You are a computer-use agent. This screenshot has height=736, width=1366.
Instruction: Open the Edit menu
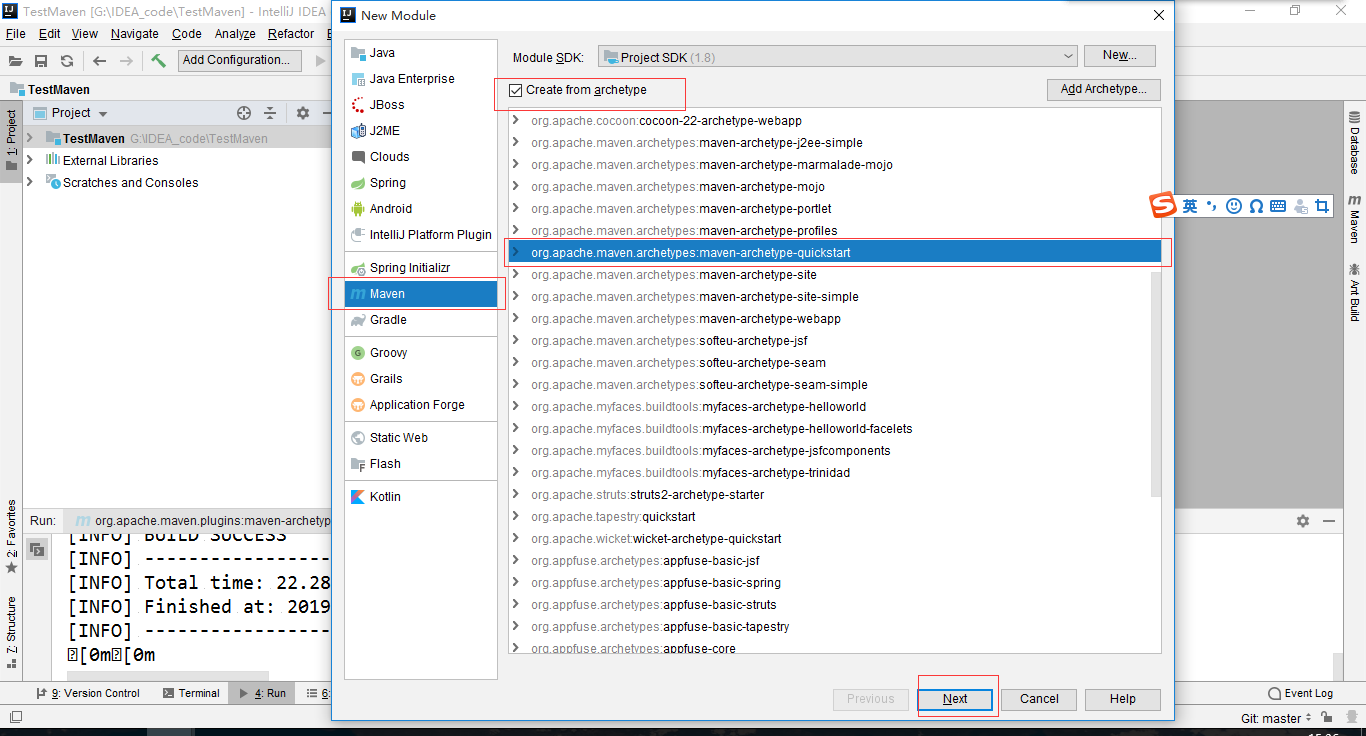click(49, 34)
